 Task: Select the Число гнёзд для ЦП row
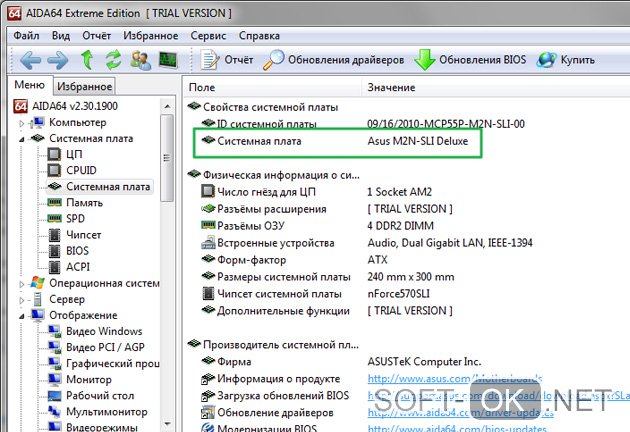click(x=316, y=192)
